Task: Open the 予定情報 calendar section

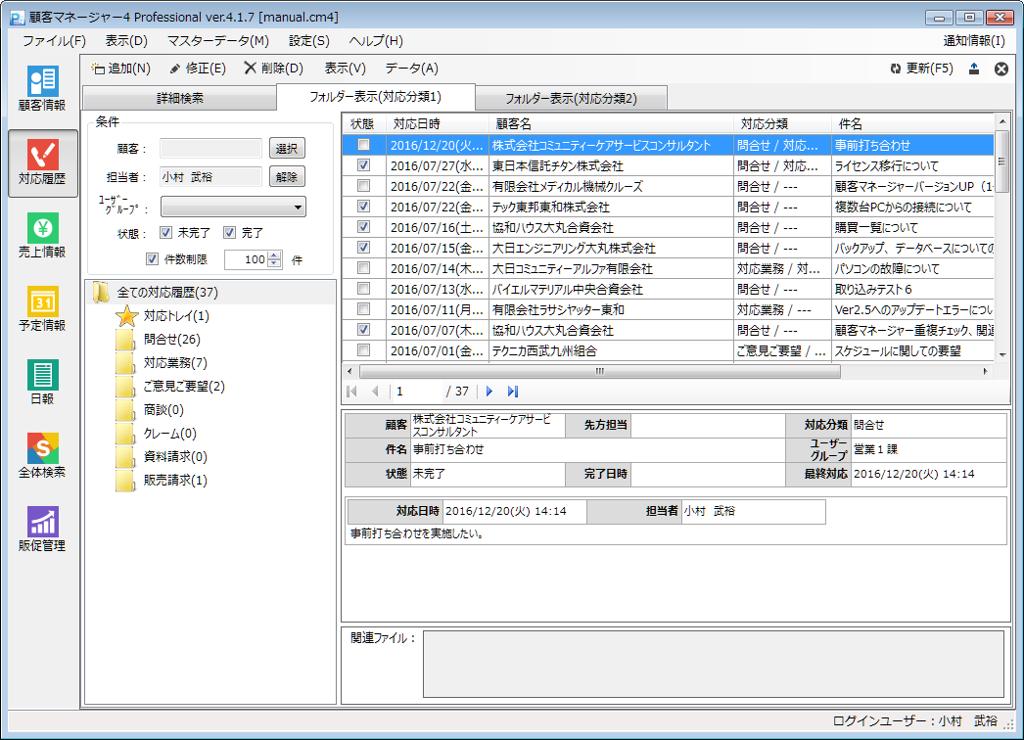Action: tap(42, 309)
